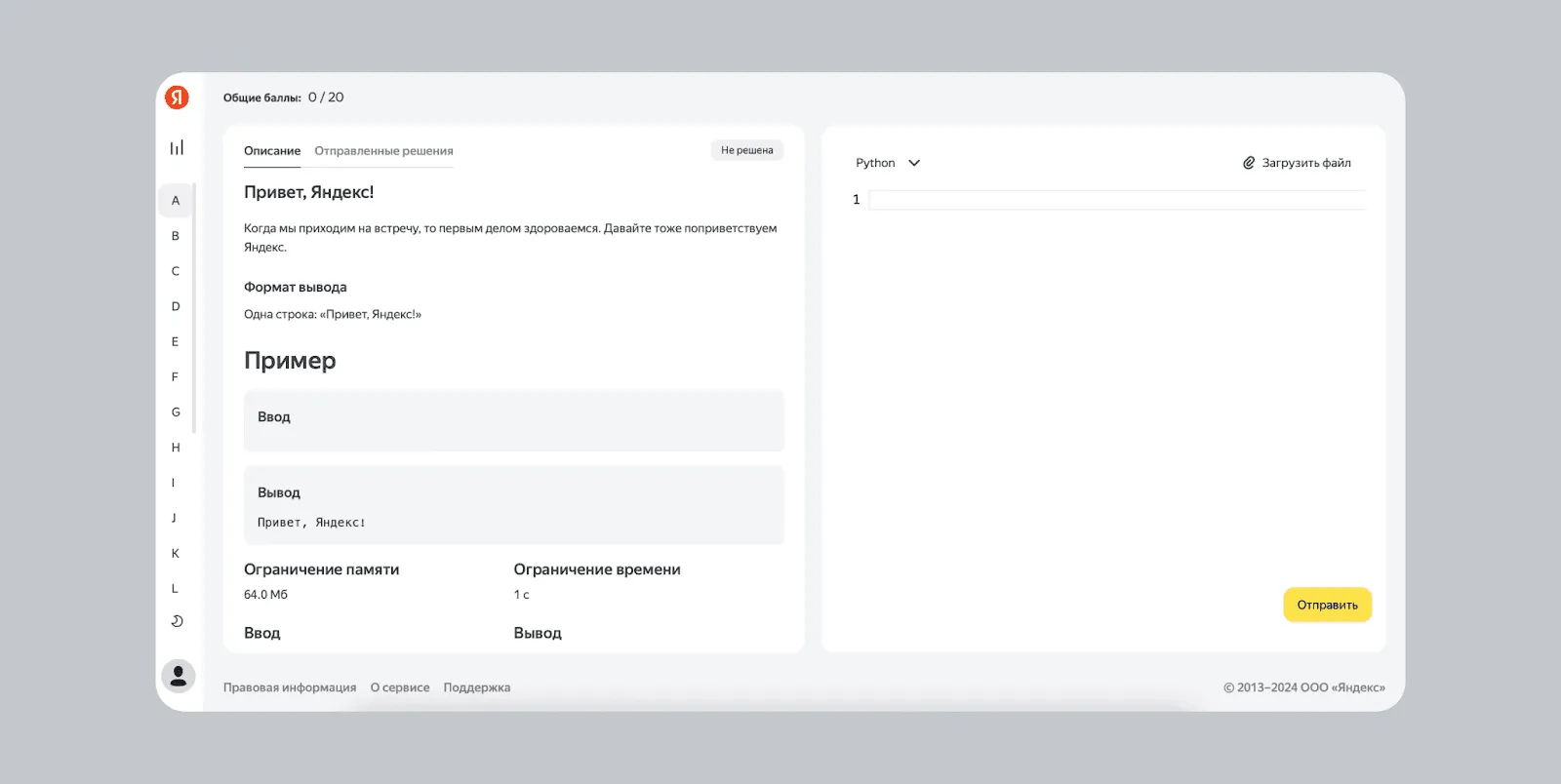Image resolution: width=1561 pixels, height=784 pixels.
Task: Open the Поддержка footer link
Action: [477, 687]
